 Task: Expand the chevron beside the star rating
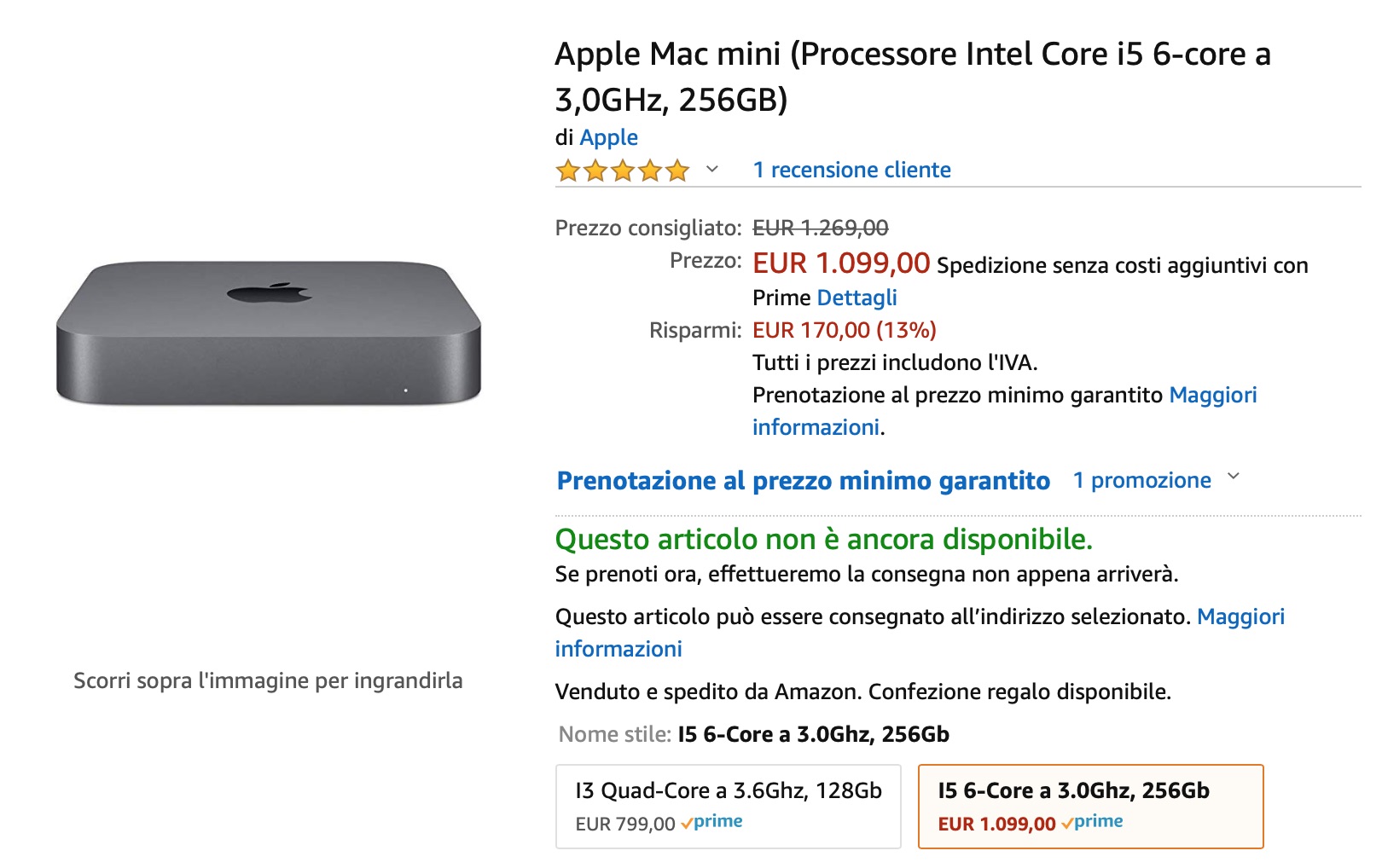click(712, 169)
